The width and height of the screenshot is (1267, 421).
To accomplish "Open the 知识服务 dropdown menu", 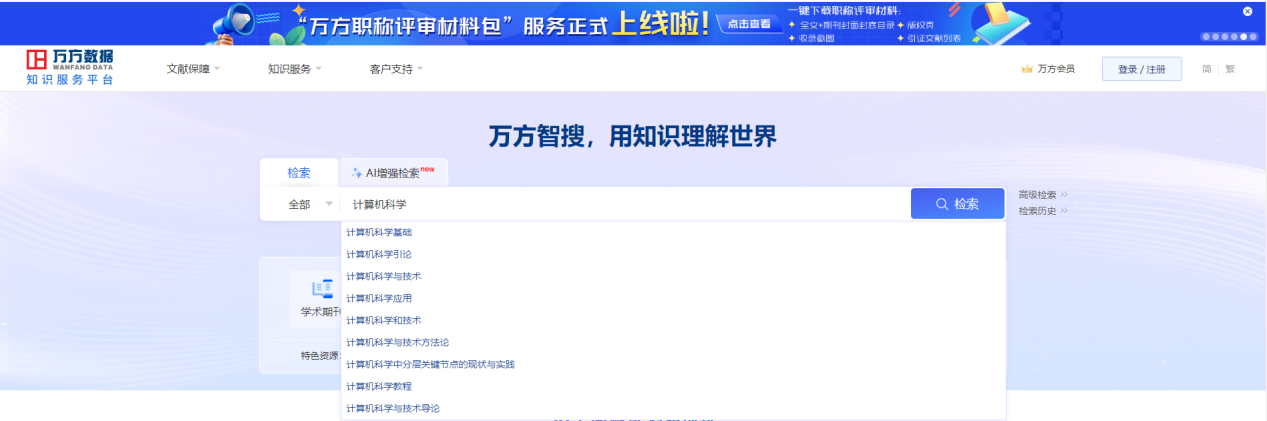I will pos(294,69).
